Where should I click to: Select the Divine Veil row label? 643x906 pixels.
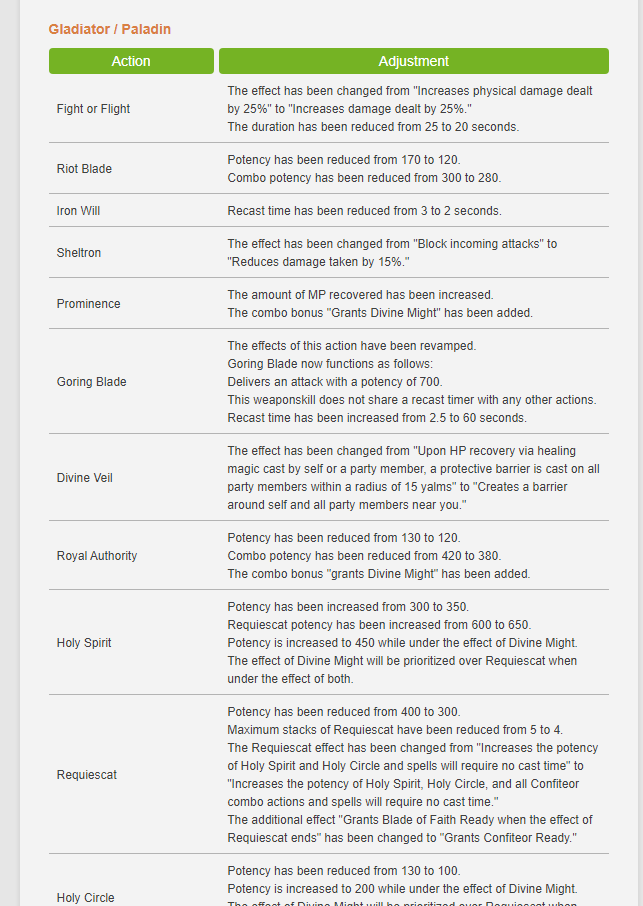(84, 478)
